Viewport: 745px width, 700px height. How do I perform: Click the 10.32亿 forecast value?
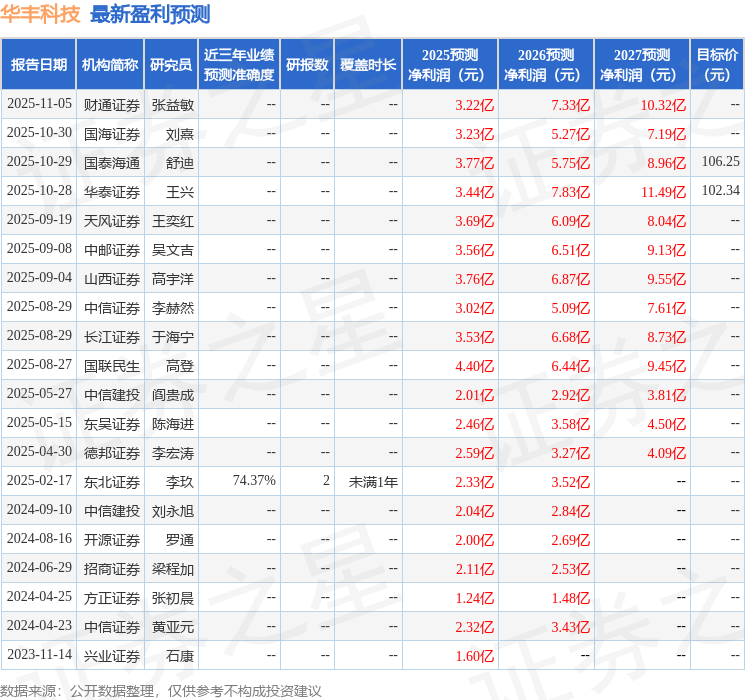663,105
